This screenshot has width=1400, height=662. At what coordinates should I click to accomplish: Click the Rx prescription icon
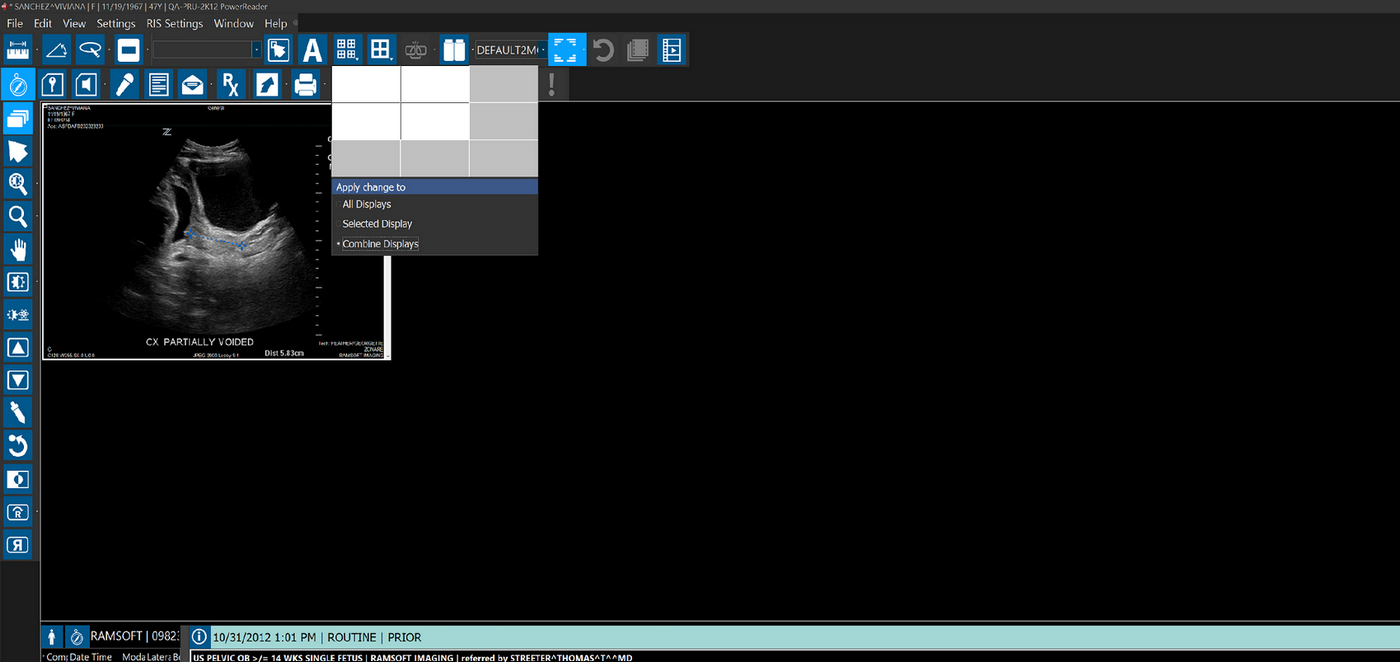[230, 84]
